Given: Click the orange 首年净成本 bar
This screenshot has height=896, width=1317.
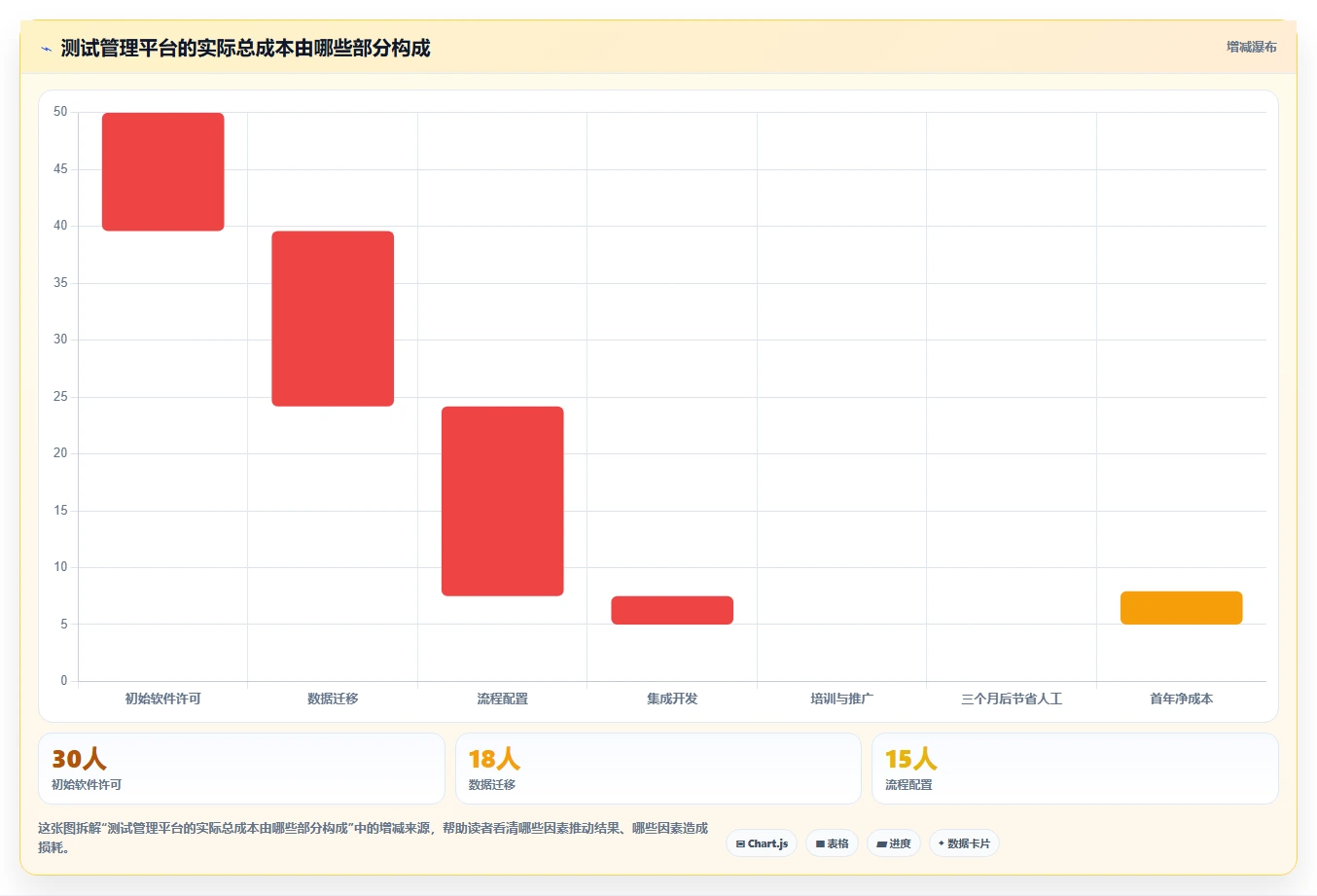Looking at the screenshot, I should [1182, 608].
